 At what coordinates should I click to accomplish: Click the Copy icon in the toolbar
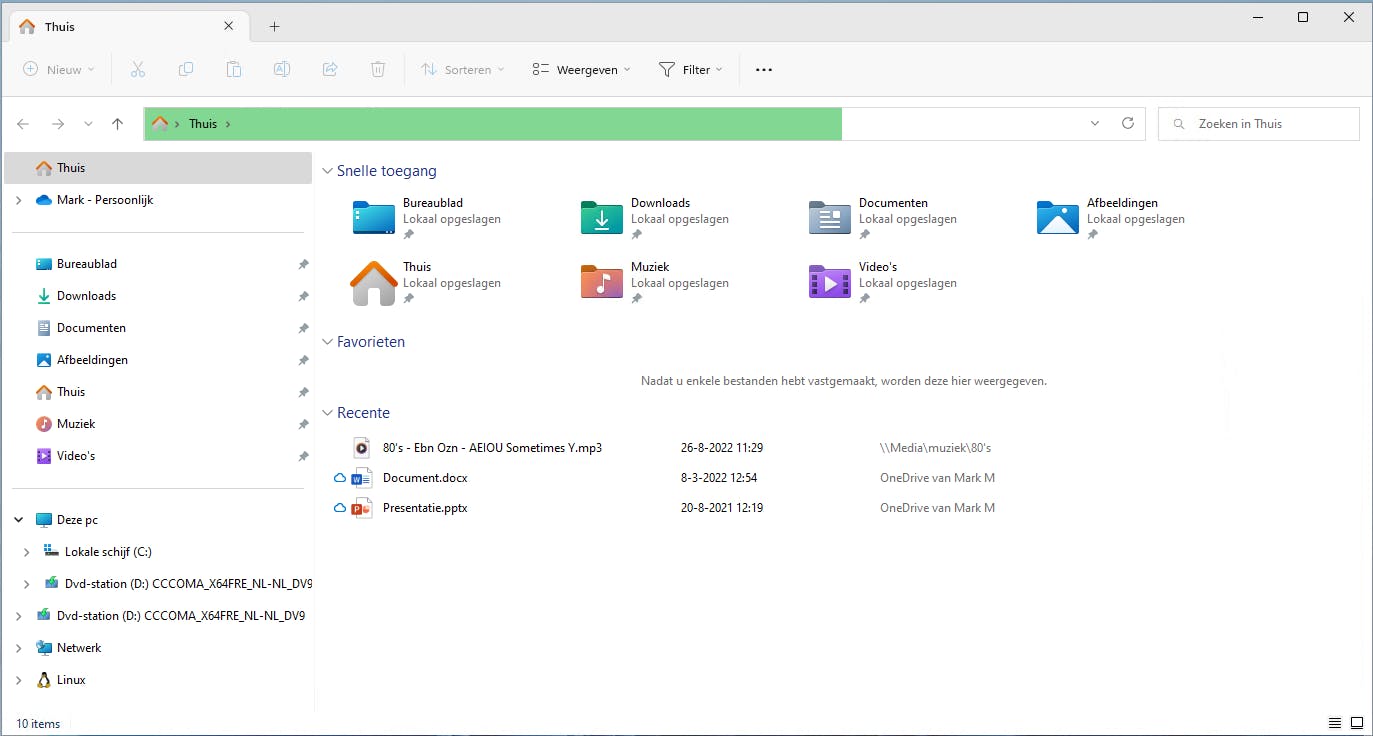click(x=186, y=69)
